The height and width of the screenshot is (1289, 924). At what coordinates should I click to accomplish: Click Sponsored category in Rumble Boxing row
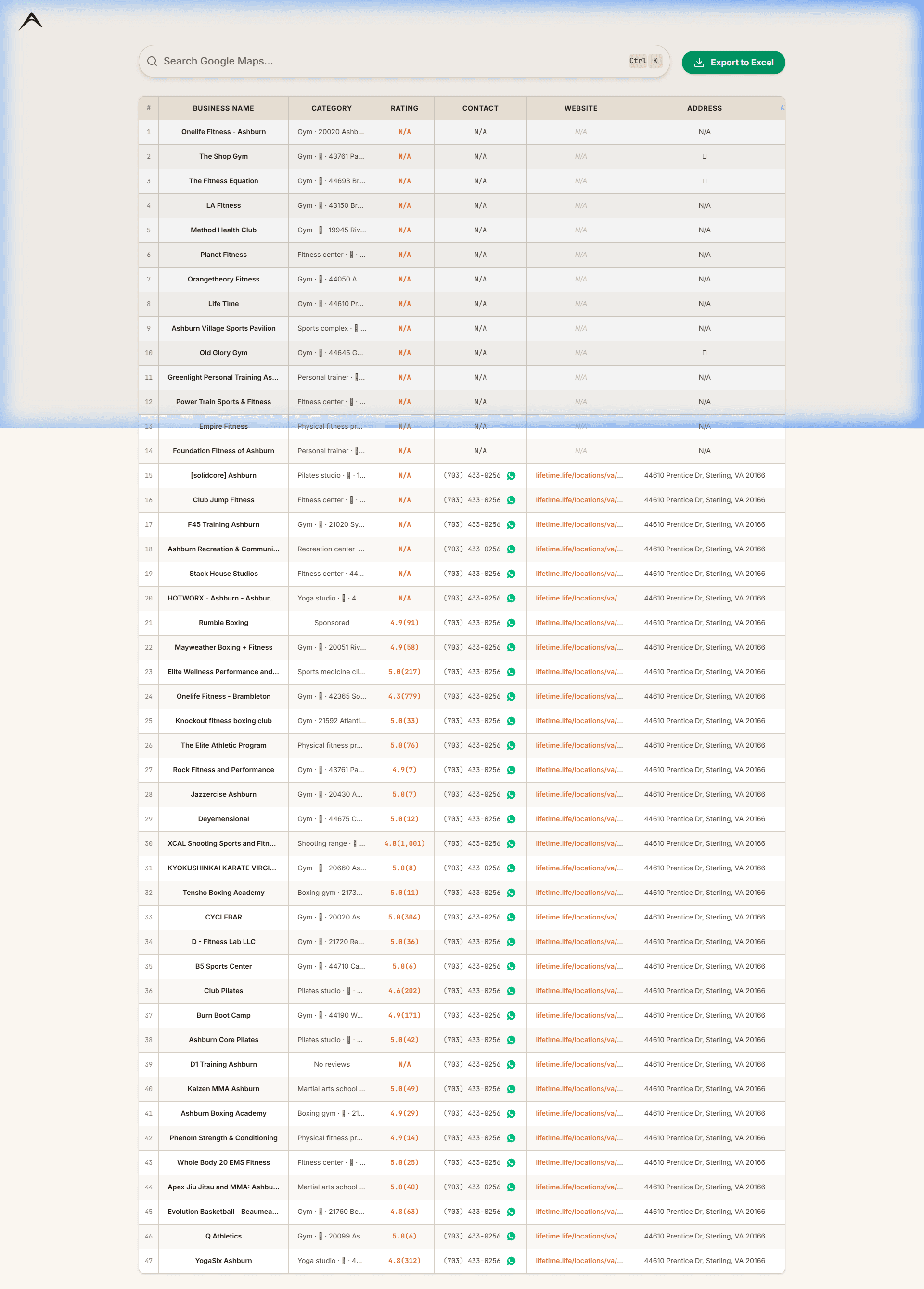(x=332, y=623)
